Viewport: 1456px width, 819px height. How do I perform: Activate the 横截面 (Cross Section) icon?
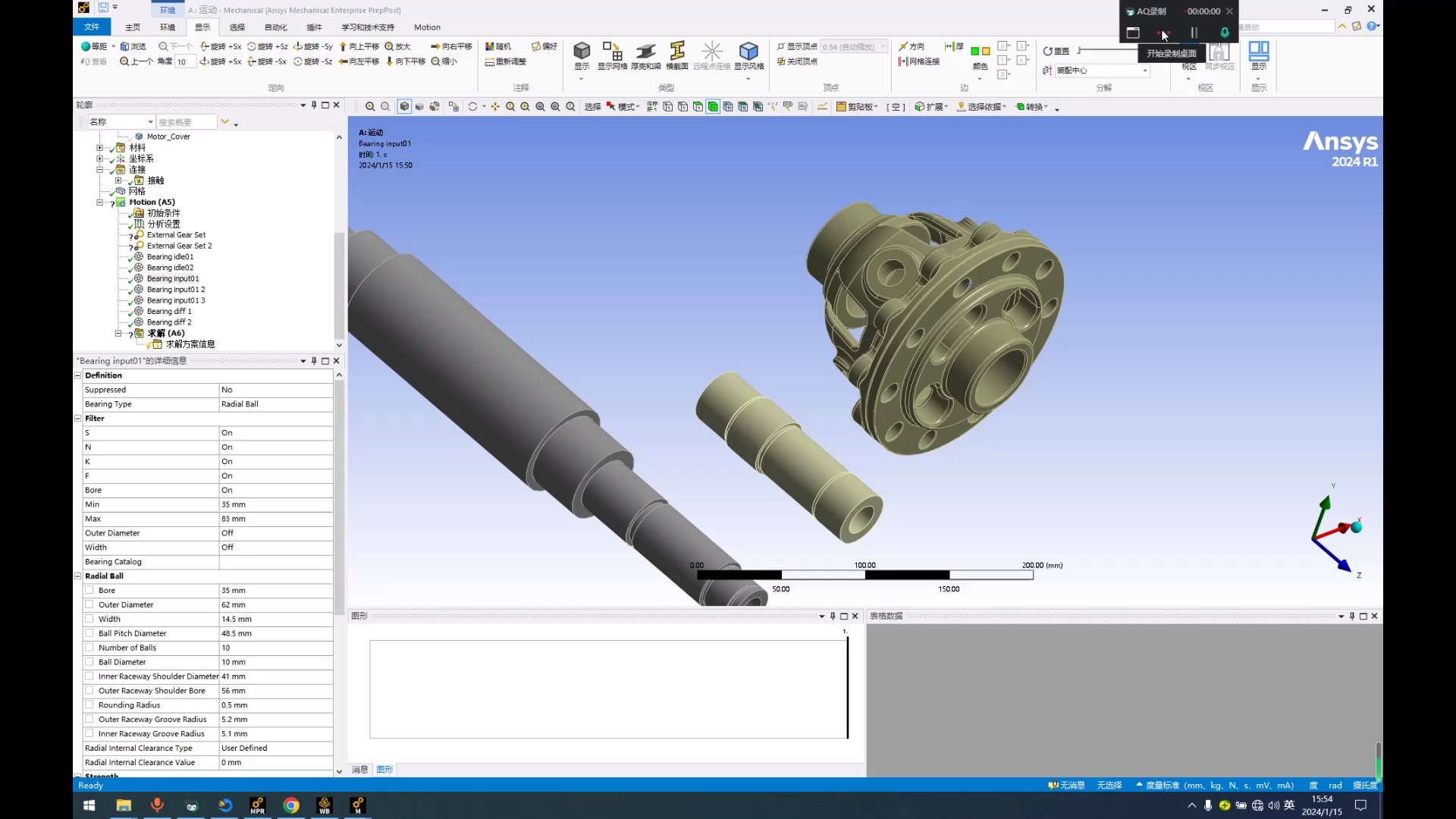point(676,52)
